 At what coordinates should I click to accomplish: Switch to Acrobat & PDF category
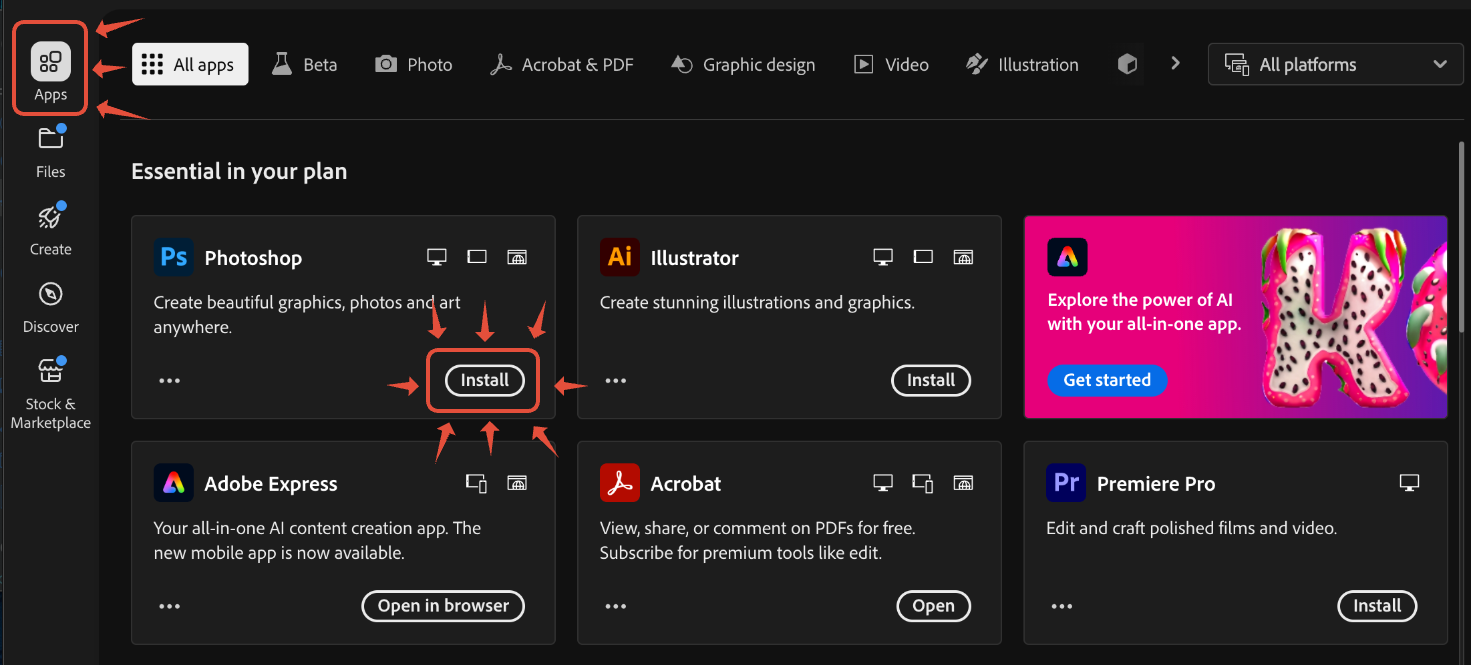(x=561, y=64)
